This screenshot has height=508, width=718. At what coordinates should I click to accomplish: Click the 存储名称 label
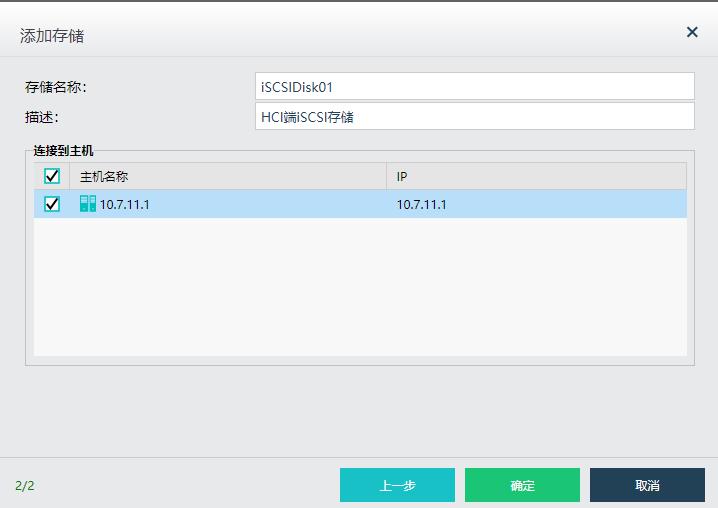[56, 87]
